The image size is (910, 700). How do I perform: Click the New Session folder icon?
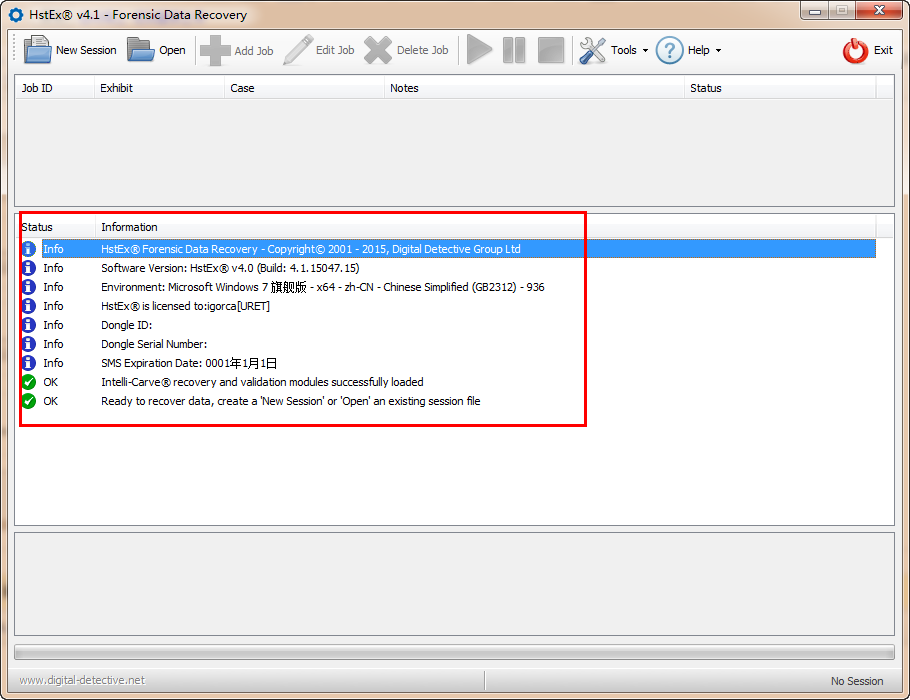pyautogui.click(x=38, y=50)
